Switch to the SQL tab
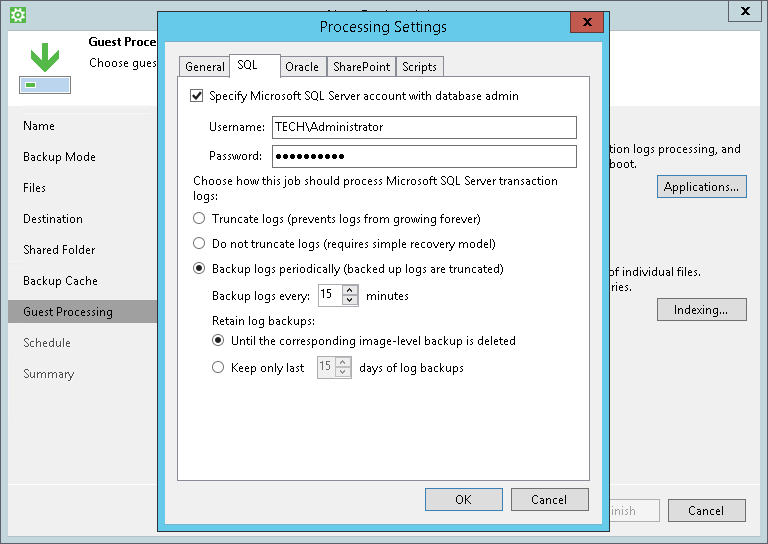 [x=255, y=65]
